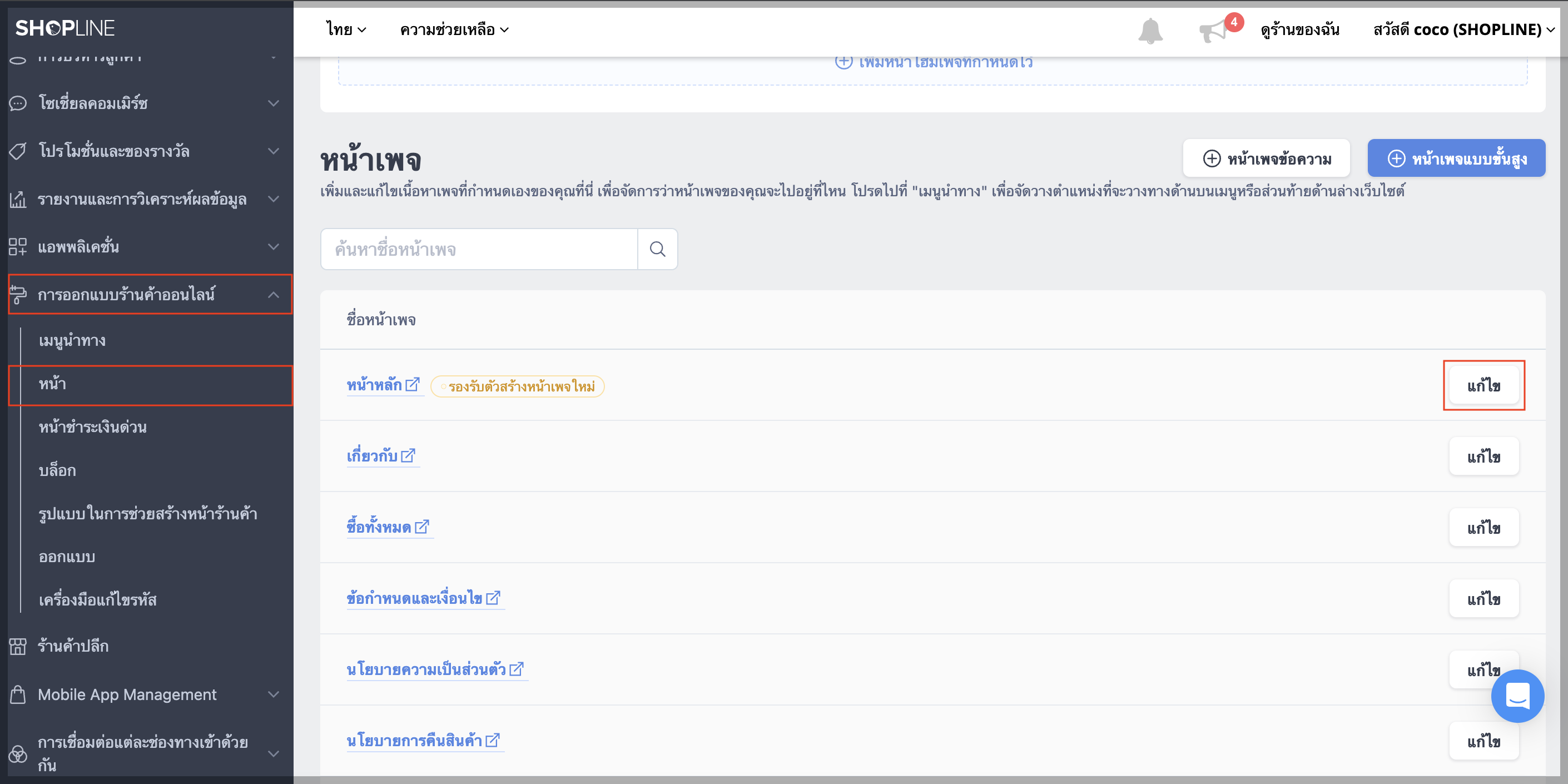
Task: Open ร้านค้าปลีก in the sidebar
Action: tap(73, 646)
